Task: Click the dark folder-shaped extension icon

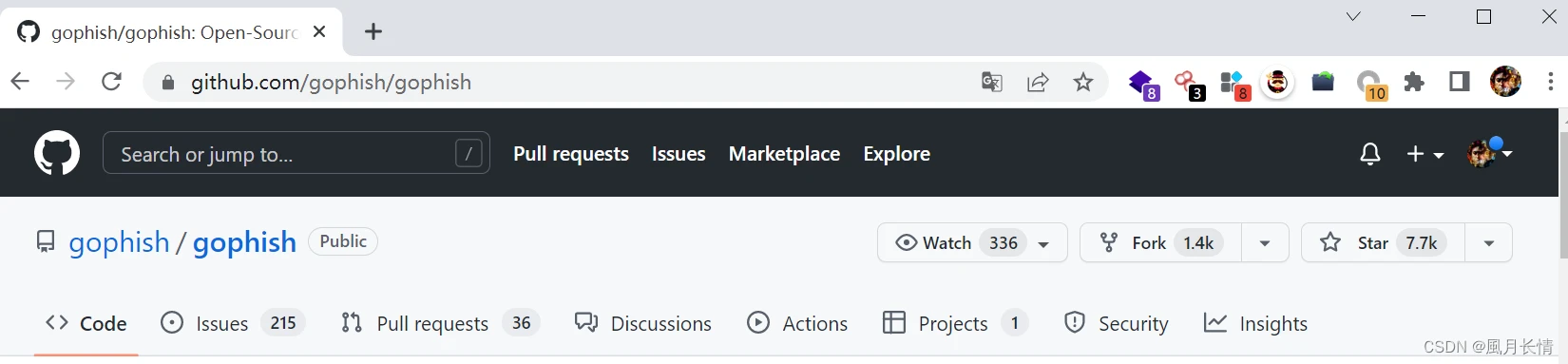Action: pos(1323,83)
